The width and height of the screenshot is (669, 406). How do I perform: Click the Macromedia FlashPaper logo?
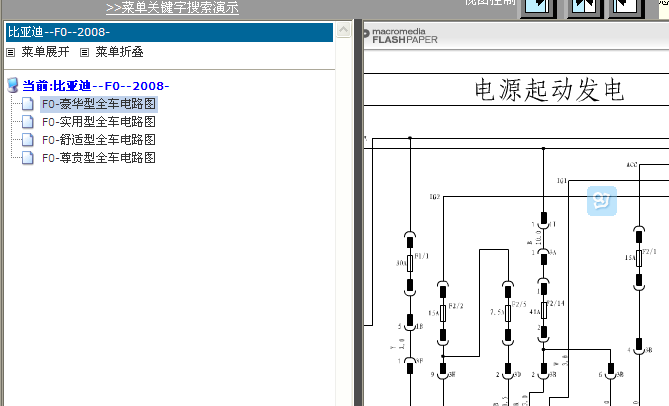tap(401, 36)
